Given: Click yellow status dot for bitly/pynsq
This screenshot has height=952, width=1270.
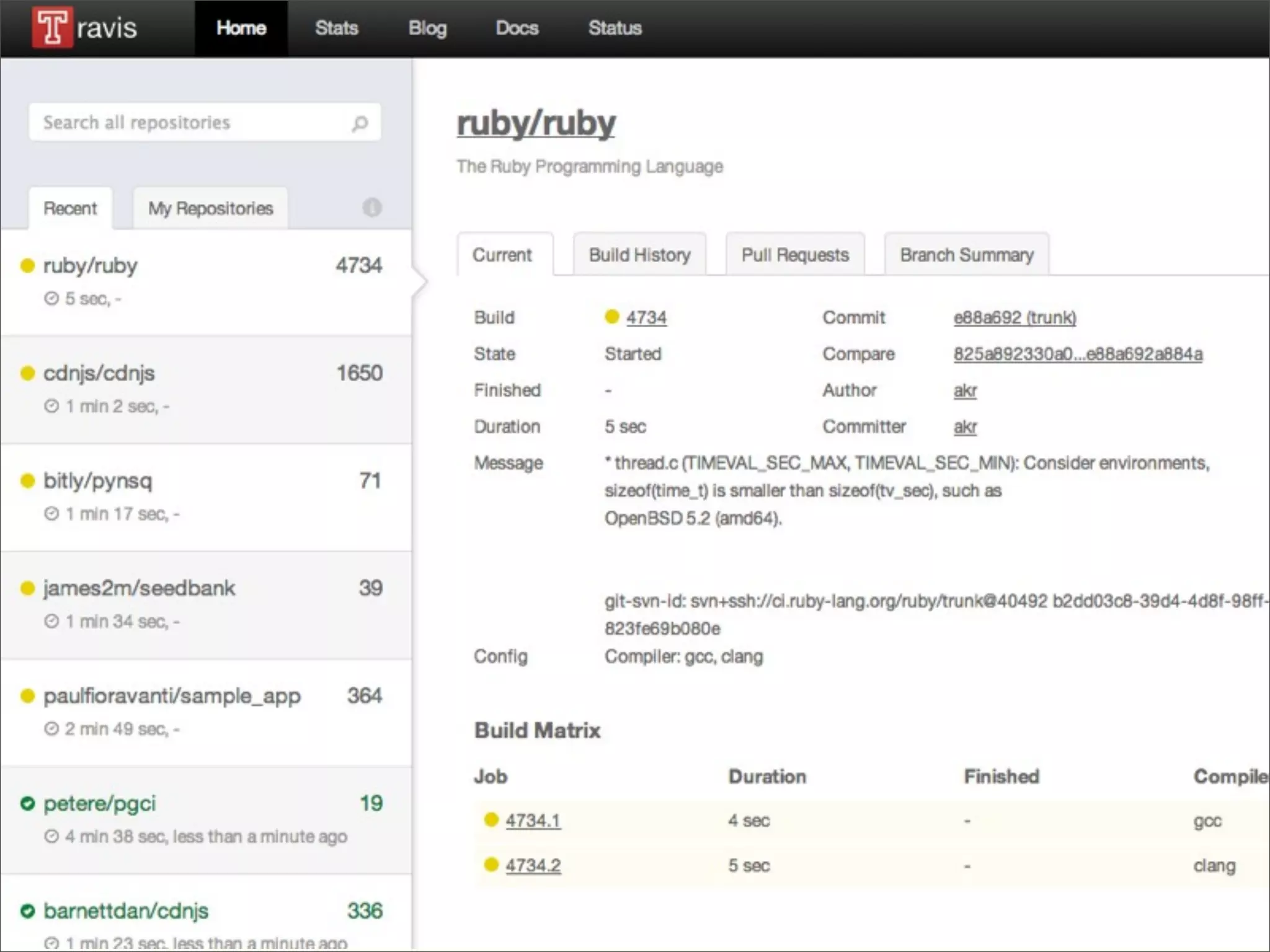Looking at the screenshot, I should point(27,481).
